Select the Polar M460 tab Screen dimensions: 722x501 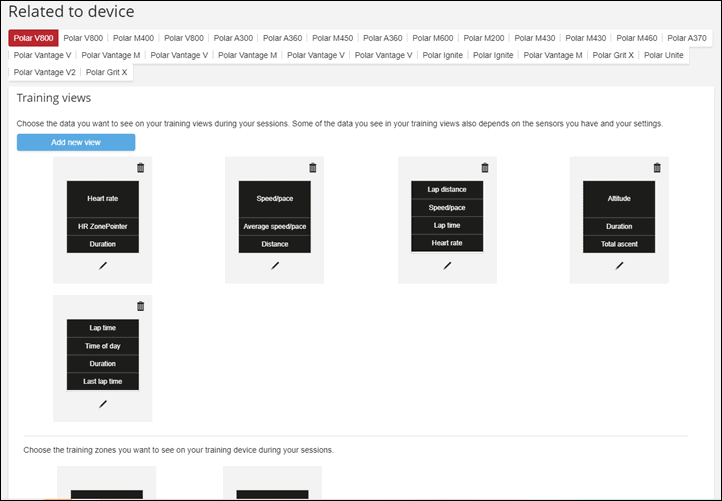click(636, 38)
